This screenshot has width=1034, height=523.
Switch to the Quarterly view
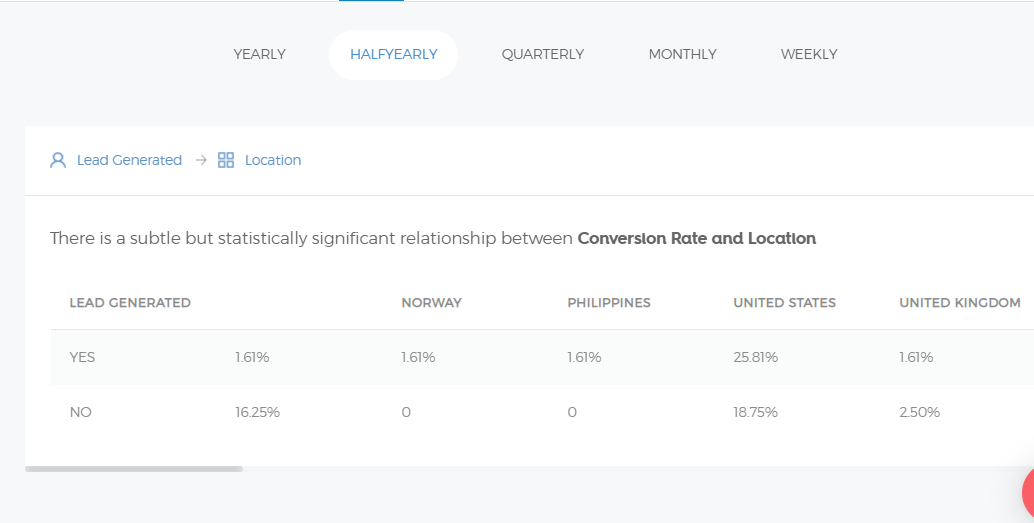[x=543, y=55]
